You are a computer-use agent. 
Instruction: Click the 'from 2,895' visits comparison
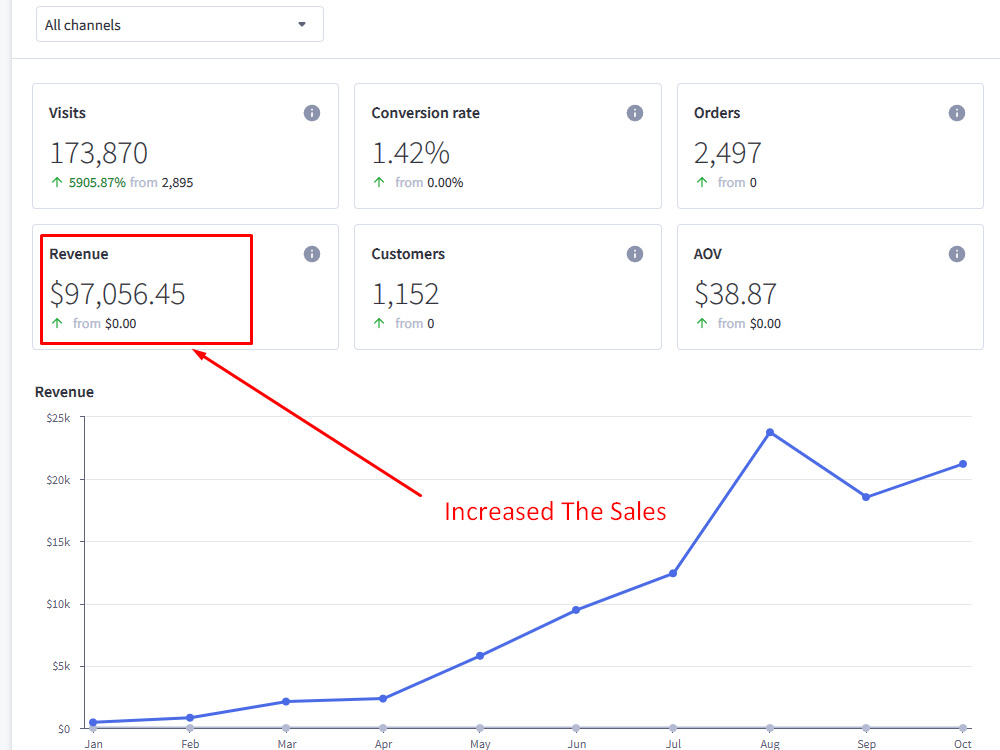tap(161, 182)
